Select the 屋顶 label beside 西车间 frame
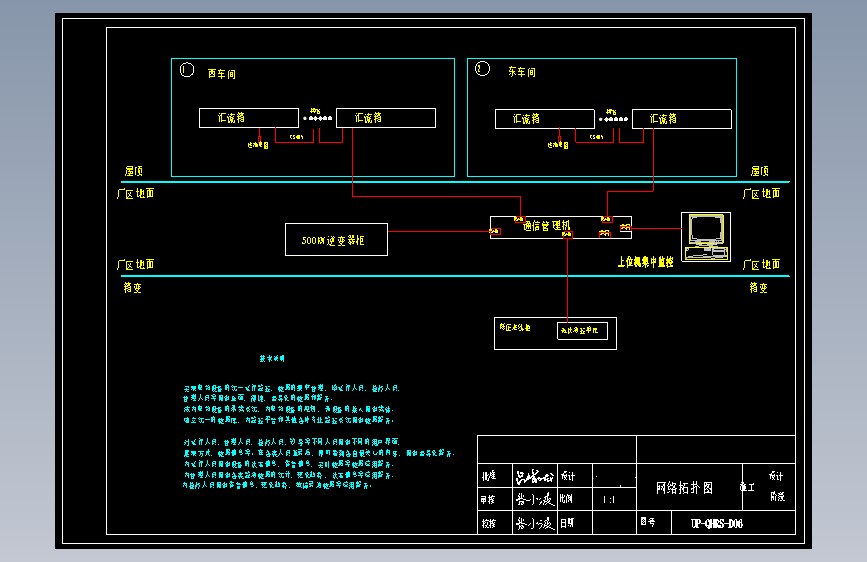867x562 pixels. (134, 171)
